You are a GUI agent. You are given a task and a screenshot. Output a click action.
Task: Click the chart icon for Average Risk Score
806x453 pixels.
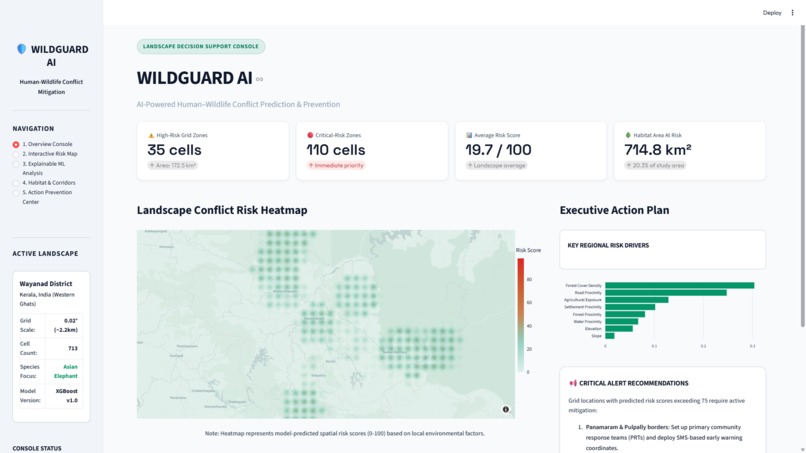coord(469,135)
